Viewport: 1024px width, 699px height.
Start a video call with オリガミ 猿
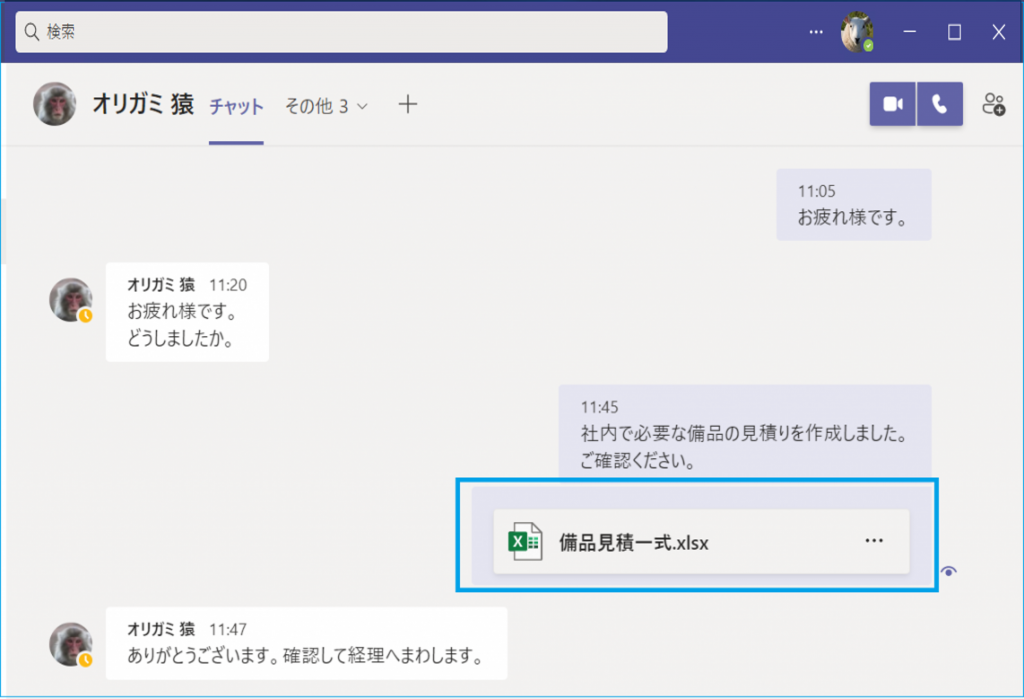point(892,104)
